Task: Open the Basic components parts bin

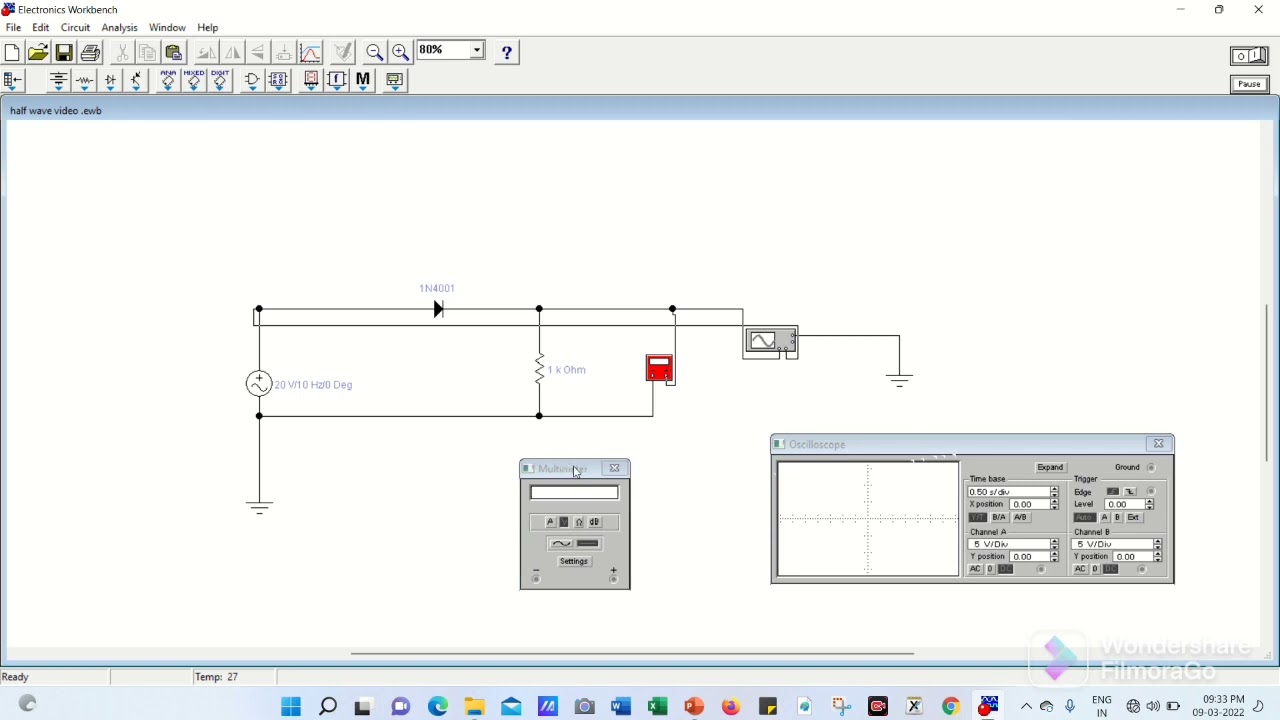Action: pyautogui.click(x=85, y=81)
